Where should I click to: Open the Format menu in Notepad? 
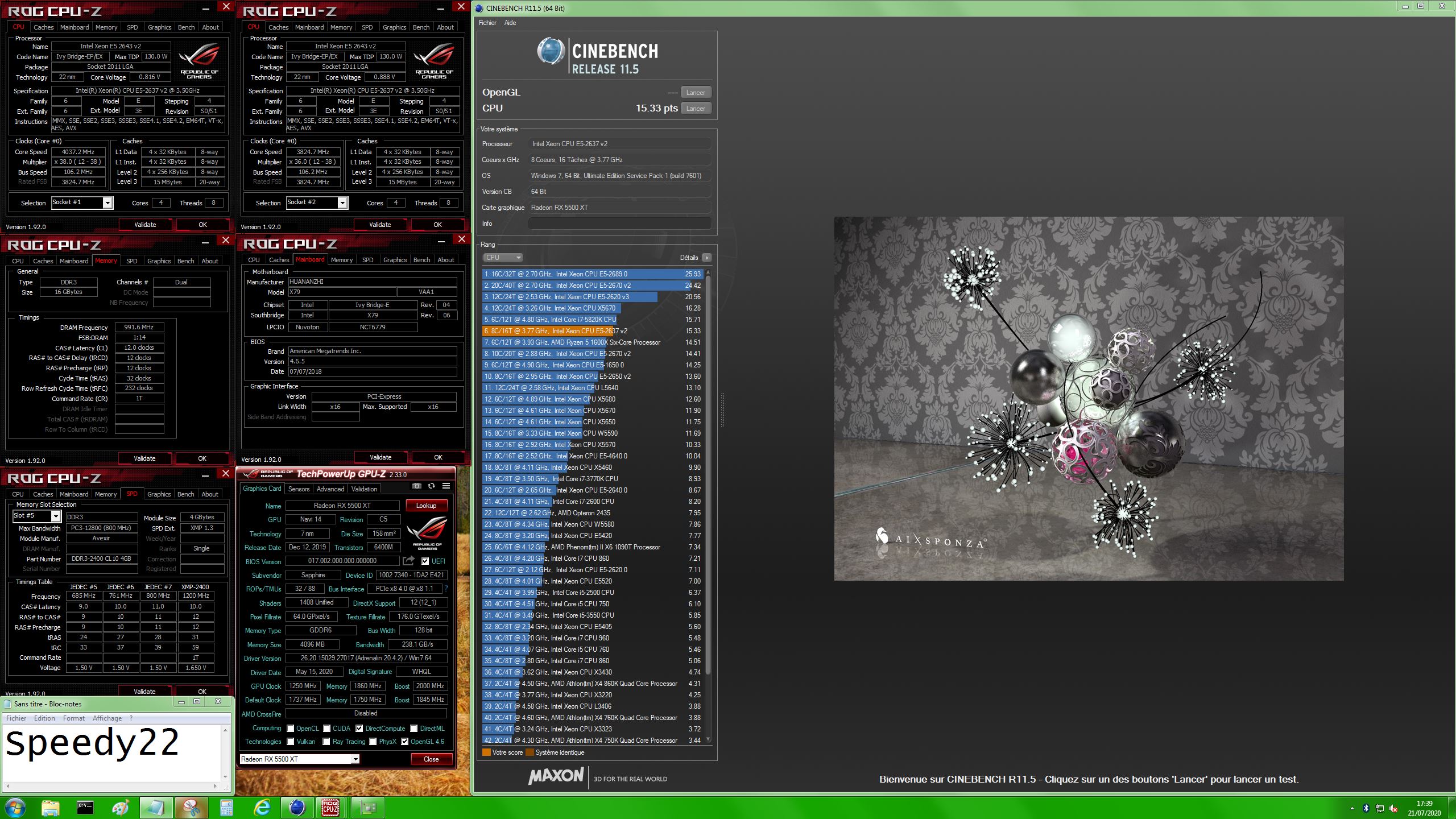(74, 718)
